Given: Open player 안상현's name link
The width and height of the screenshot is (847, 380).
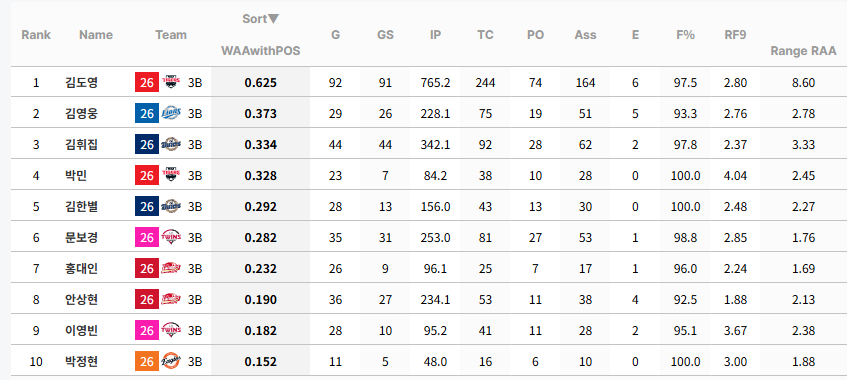Looking at the screenshot, I should click(81, 299).
